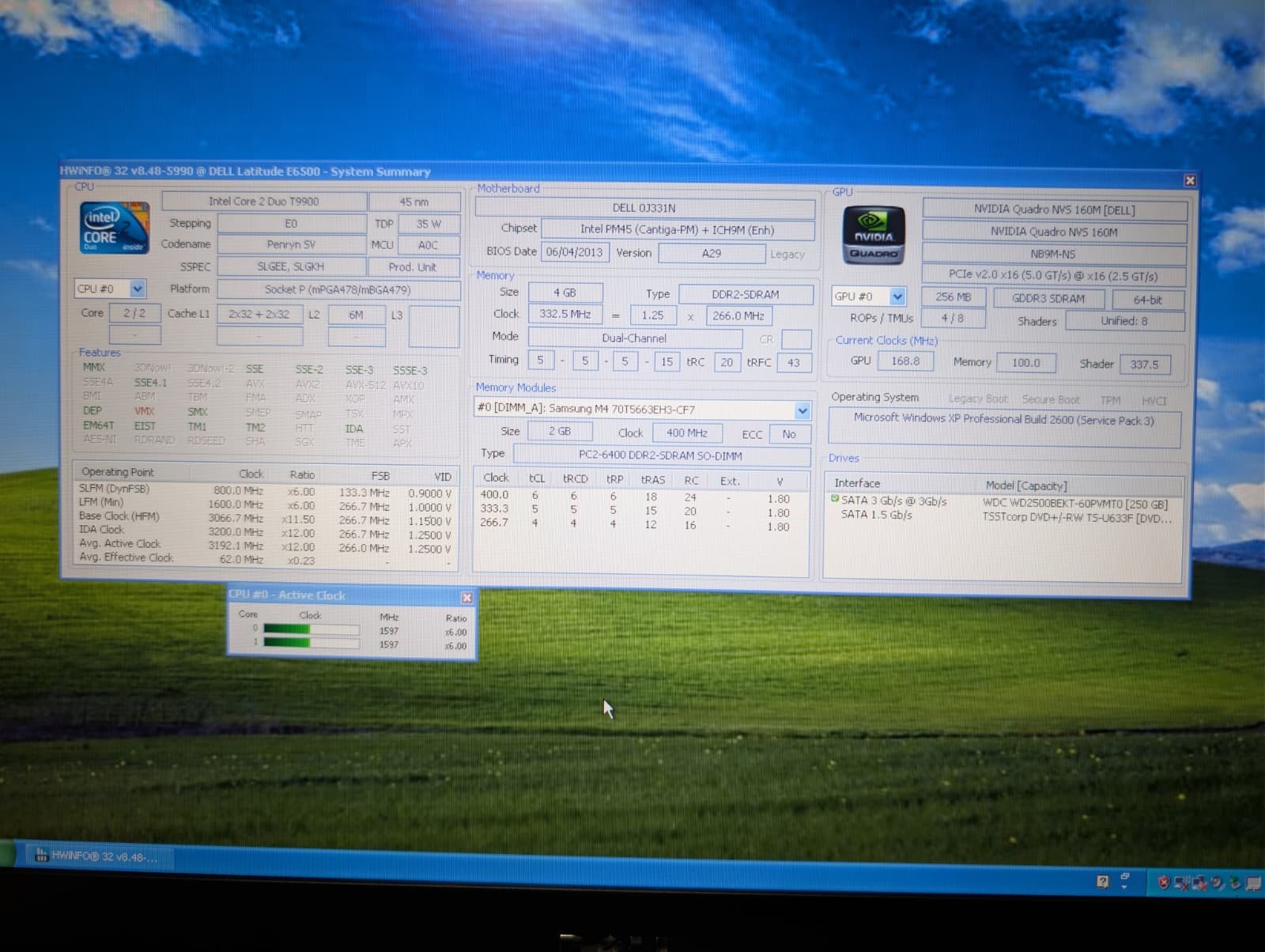Click the 35 W TDP field
This screenshot has width=1265, height=952.
[x=429, y=224]
